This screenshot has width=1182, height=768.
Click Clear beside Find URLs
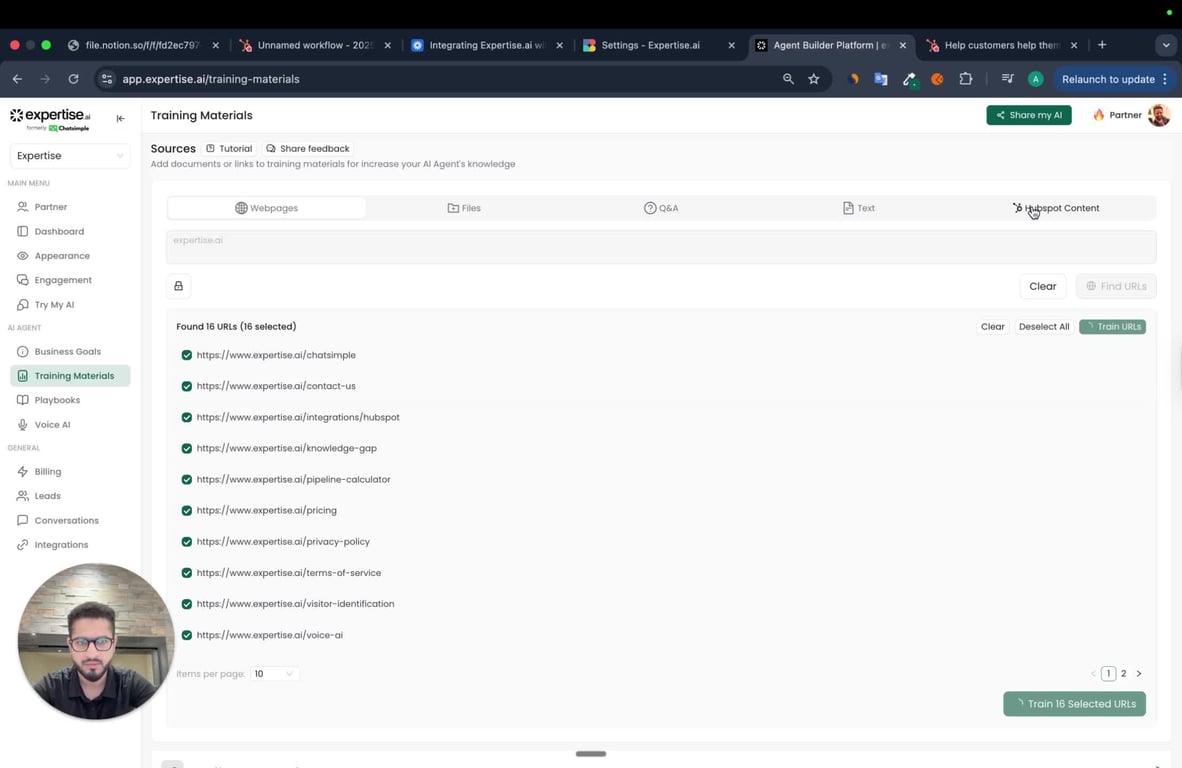(x=1043, y=286)
